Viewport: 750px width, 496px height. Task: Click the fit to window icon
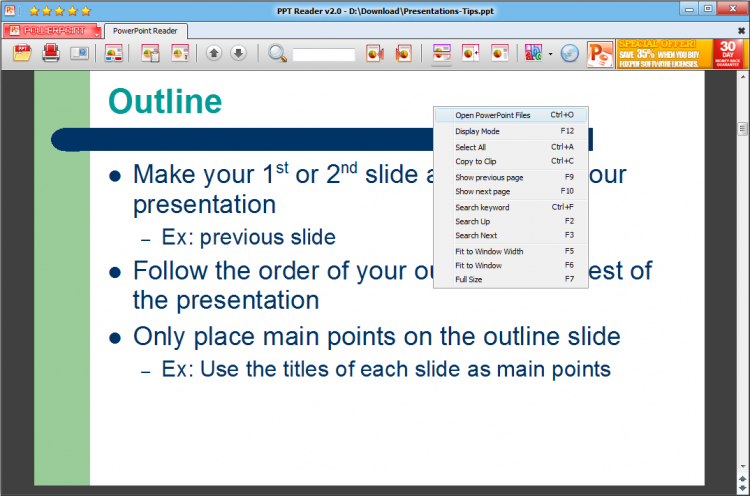point(471,53)
